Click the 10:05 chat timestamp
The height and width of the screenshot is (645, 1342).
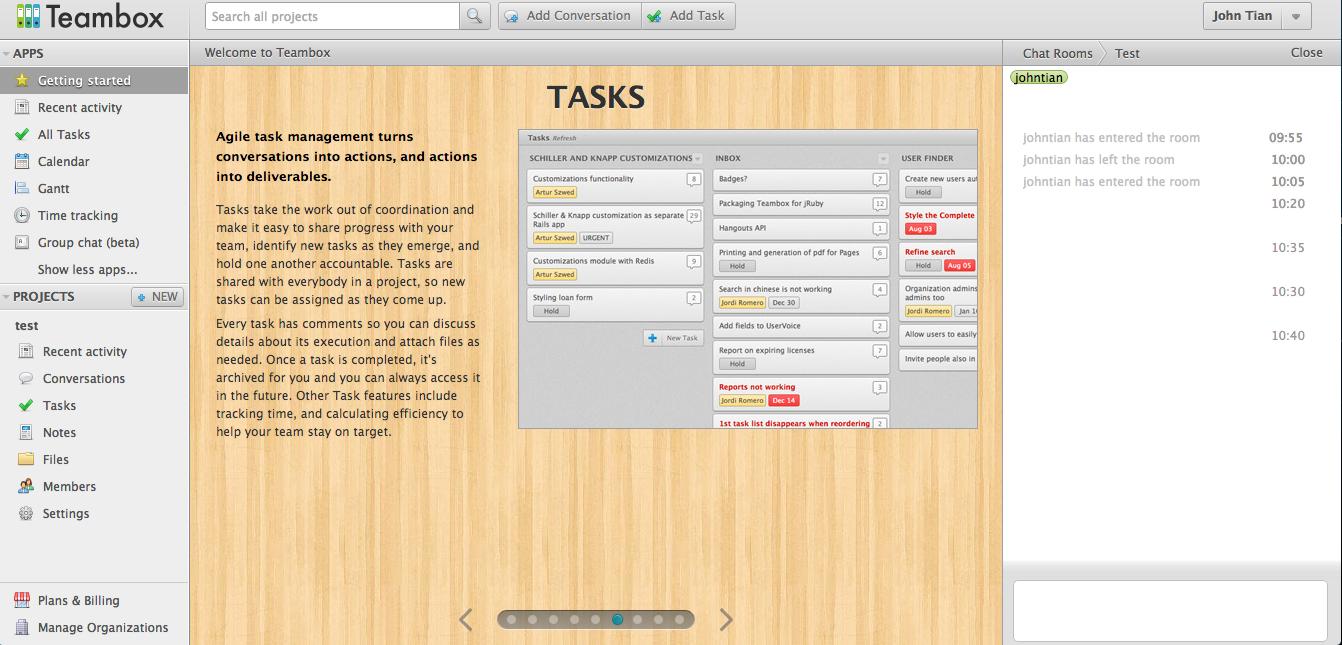pyautogui.click(x=1288, y=182)
